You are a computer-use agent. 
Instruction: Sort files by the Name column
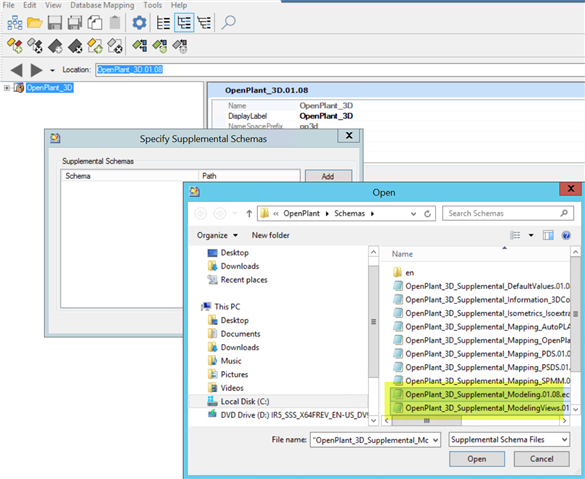point(402,254)
